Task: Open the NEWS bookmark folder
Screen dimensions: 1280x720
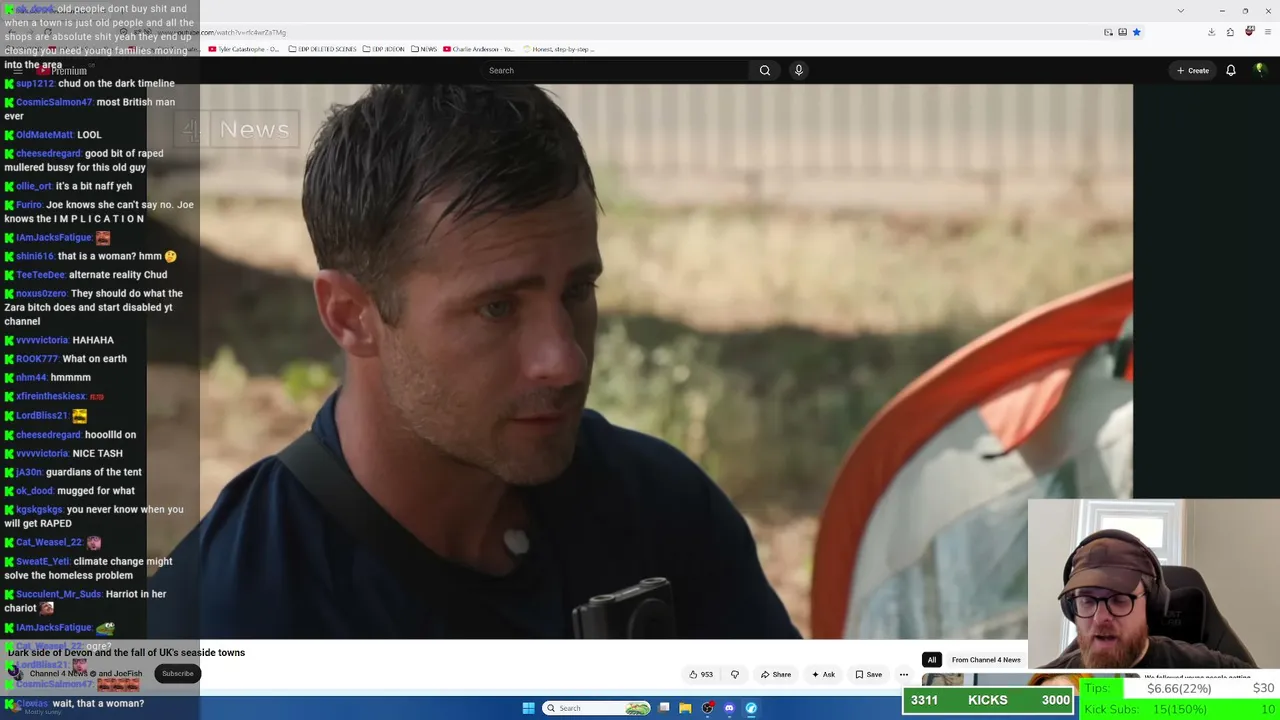Action: pos(424,49)
